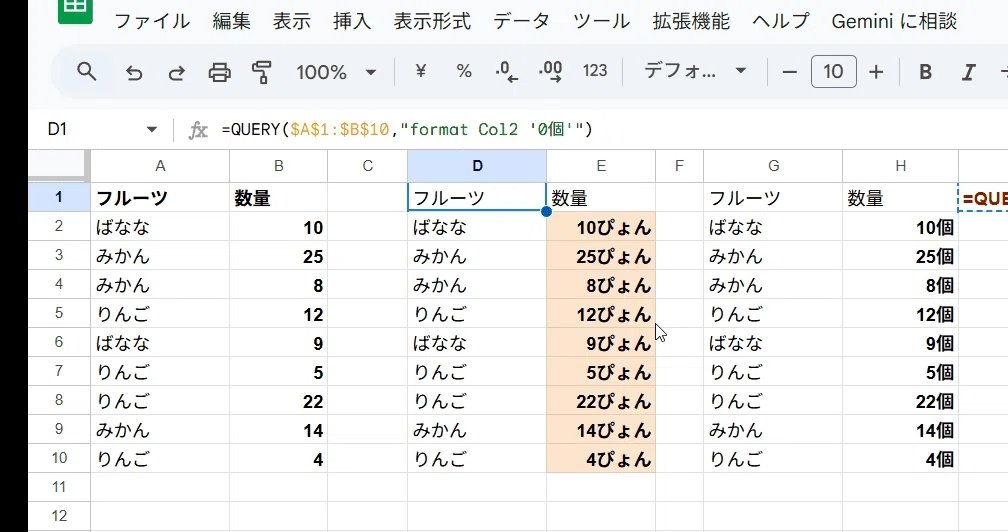Redo the last action
Screen dimensions: 1008x532
pos(176,73)
